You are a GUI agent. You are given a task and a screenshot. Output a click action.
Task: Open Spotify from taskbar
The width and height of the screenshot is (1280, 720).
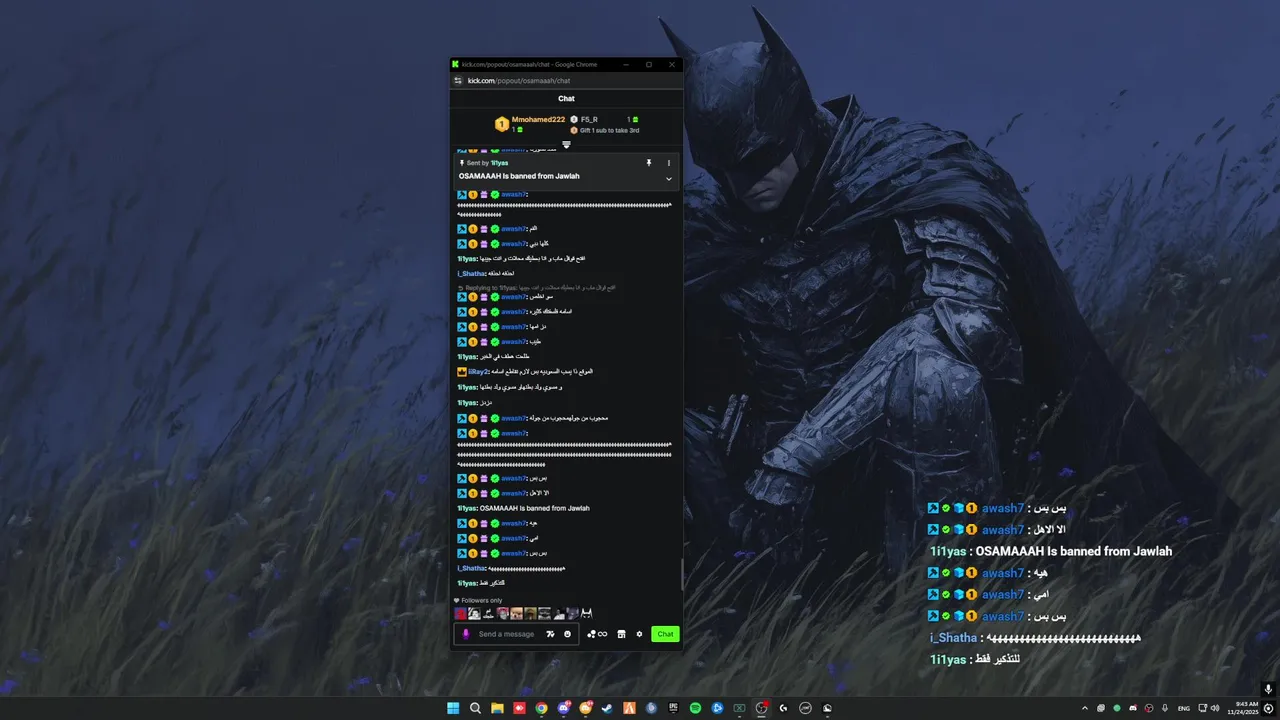click(x=695, y=708)
